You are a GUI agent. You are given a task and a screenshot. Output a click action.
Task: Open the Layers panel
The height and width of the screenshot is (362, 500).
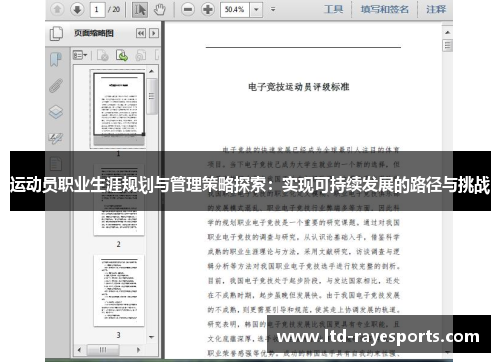point(56,112)
